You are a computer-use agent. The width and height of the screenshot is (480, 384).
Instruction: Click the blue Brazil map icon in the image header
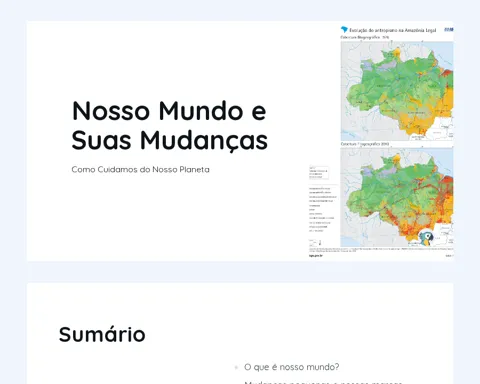click(x=344, y=30)
